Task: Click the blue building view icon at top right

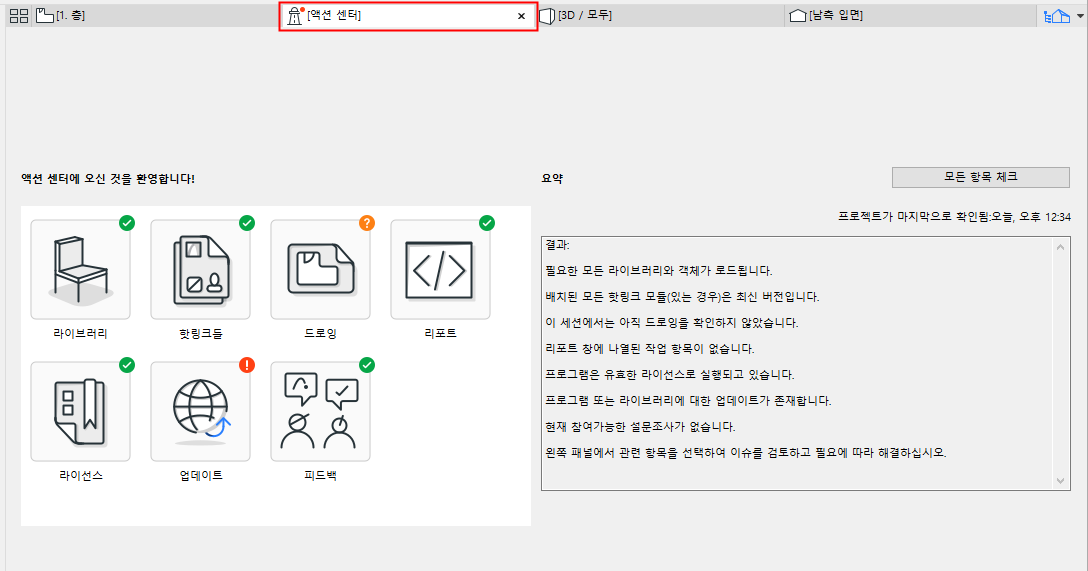Action: click(1057, 15)
